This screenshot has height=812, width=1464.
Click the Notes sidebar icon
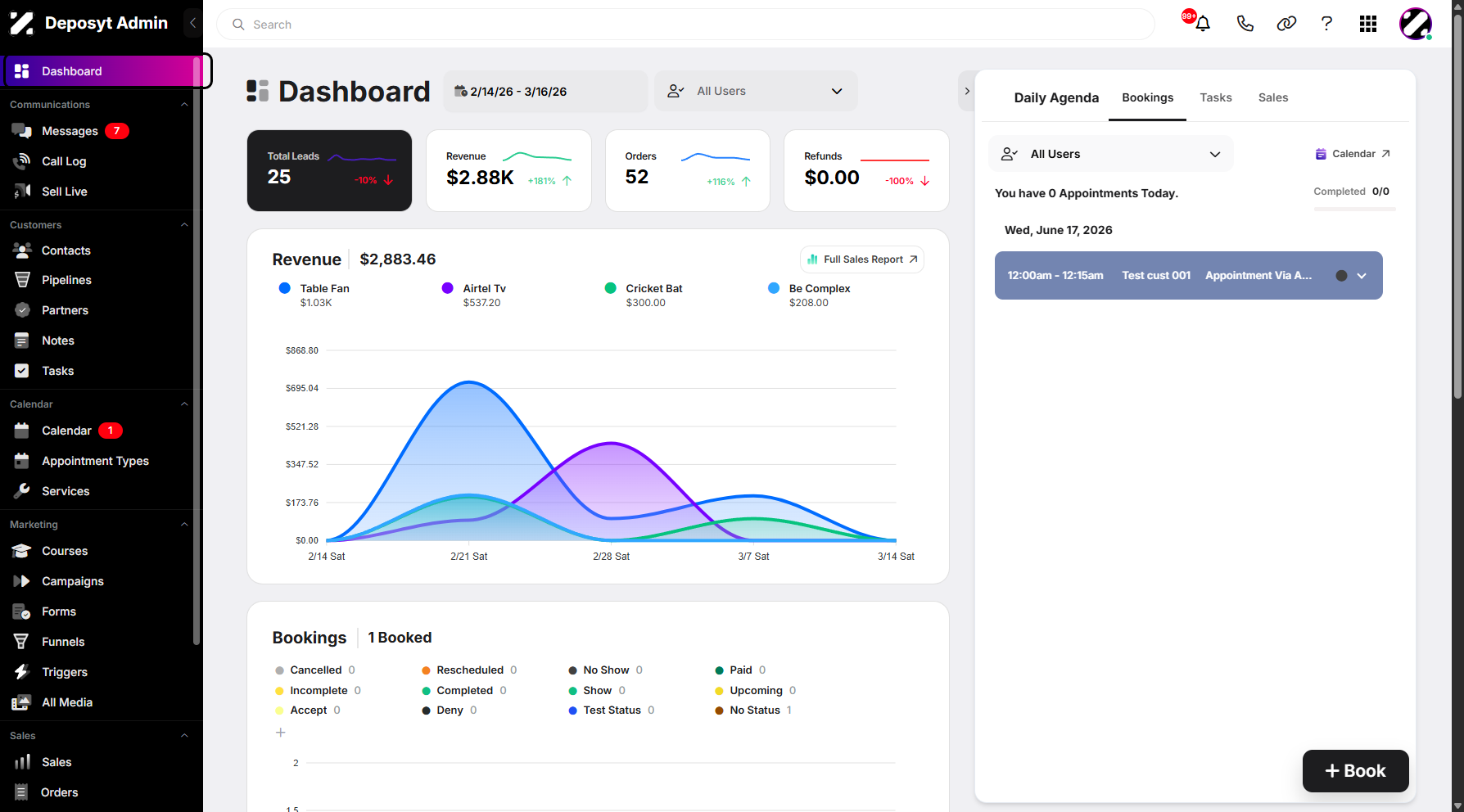pyautogui.click(x=22, y=341)
